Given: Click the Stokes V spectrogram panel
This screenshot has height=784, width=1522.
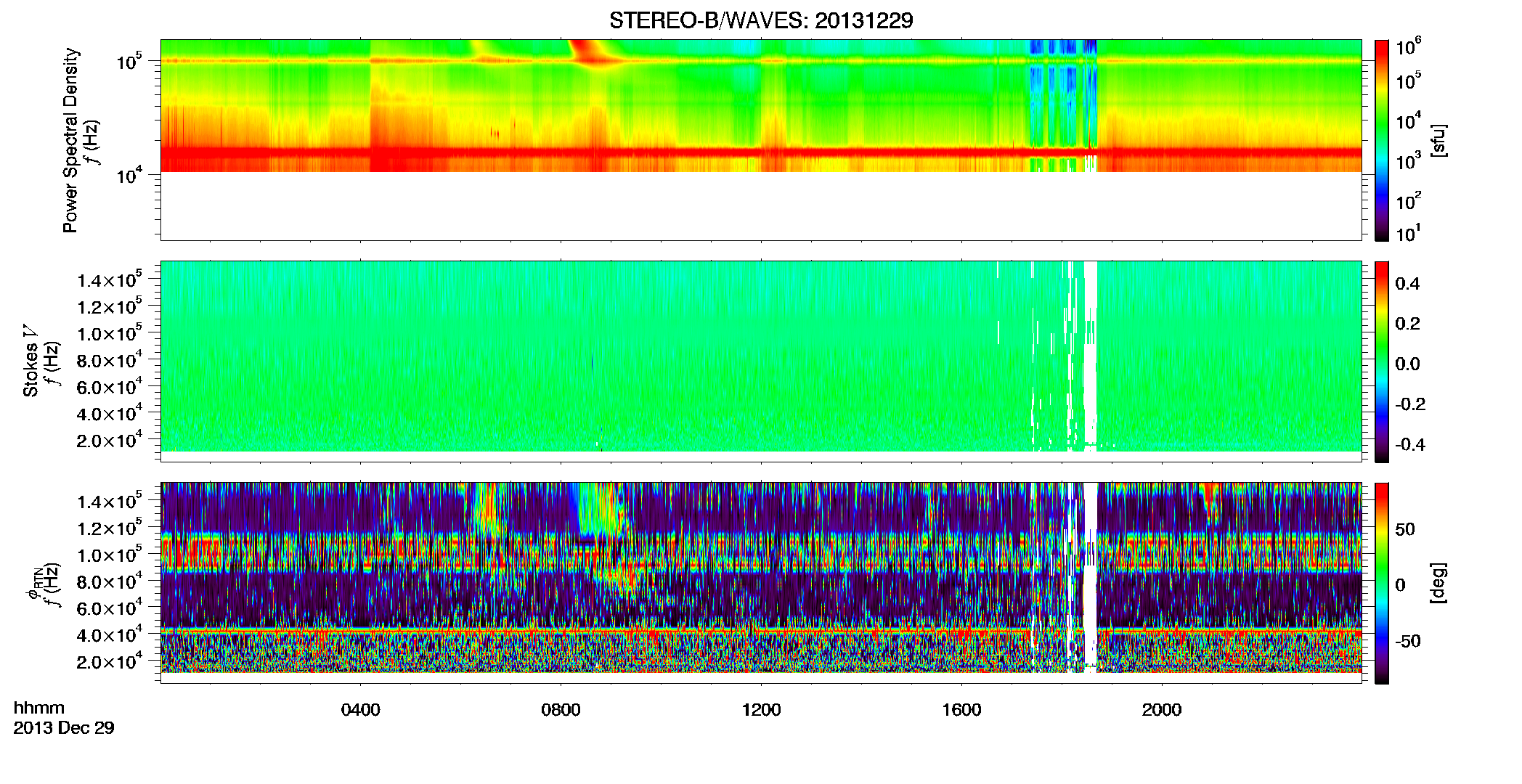Looking at the screenshot, I should [761, 362].
